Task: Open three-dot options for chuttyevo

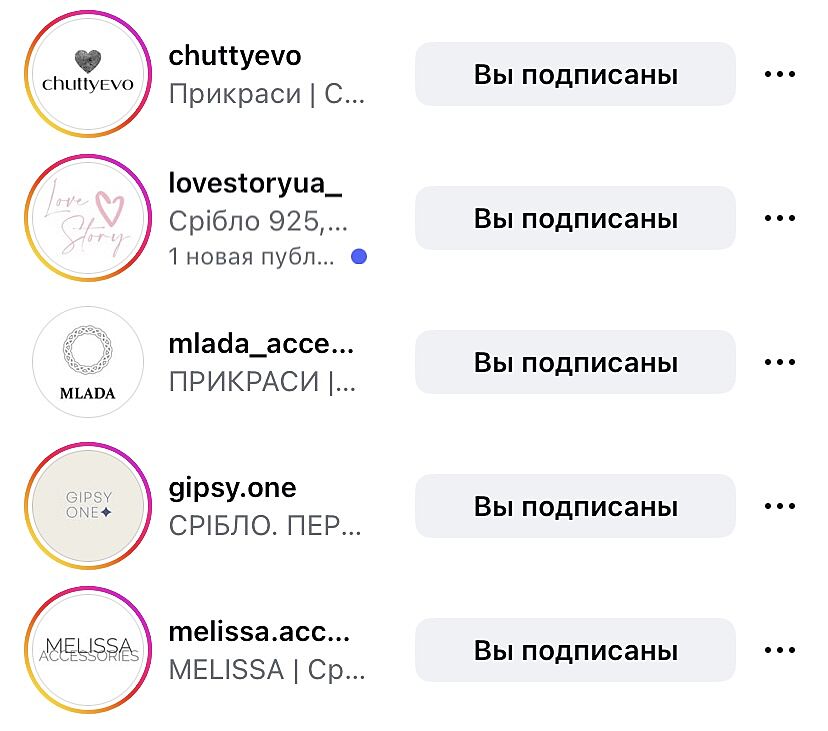Action: pos(779,75)
